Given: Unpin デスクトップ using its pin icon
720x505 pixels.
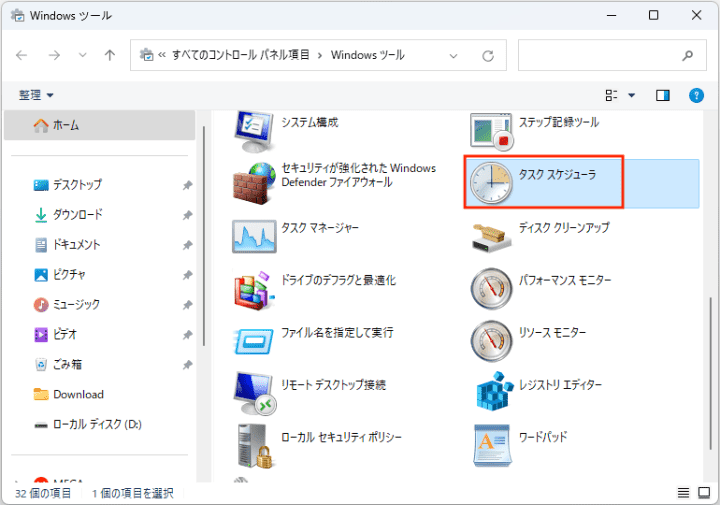Looking at the screenshot, I should [x=187, y=185].
